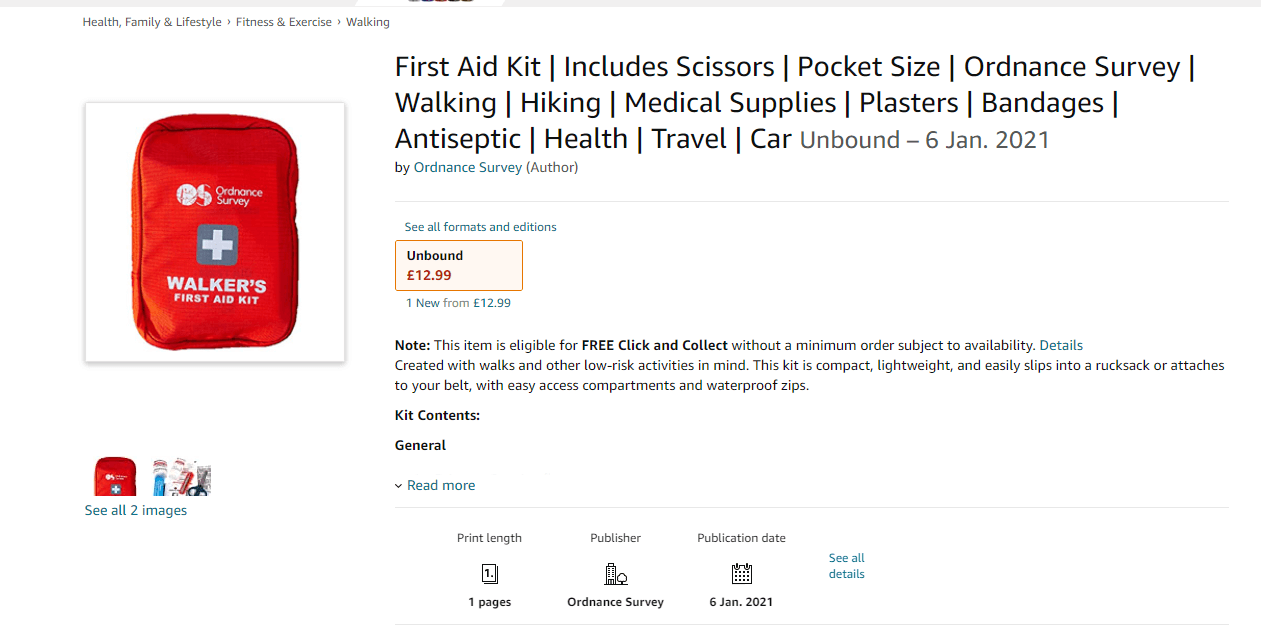View the Ordnance Survey author page
Image resolution: width=1261 pixels, height=627 pixels.
click(467, 167)
